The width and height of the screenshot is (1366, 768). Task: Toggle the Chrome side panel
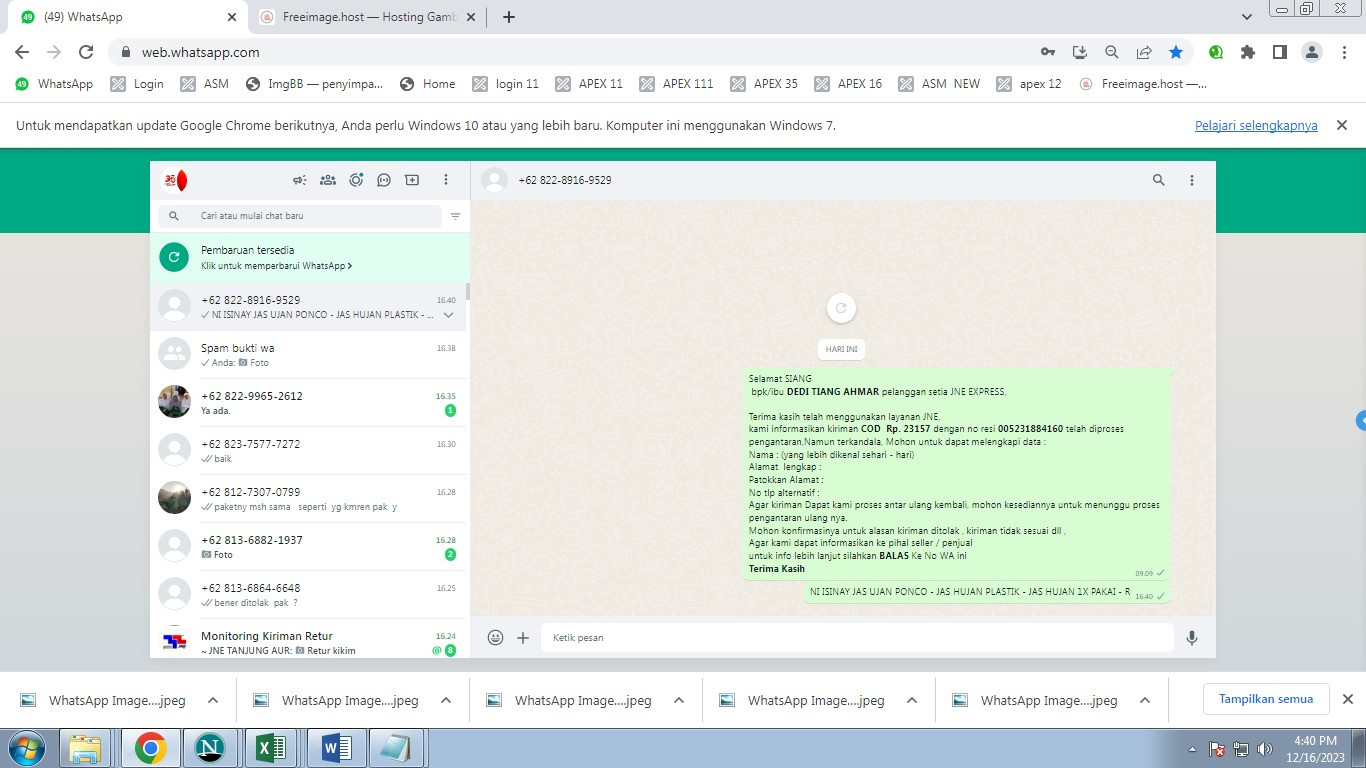point(1280,52)
